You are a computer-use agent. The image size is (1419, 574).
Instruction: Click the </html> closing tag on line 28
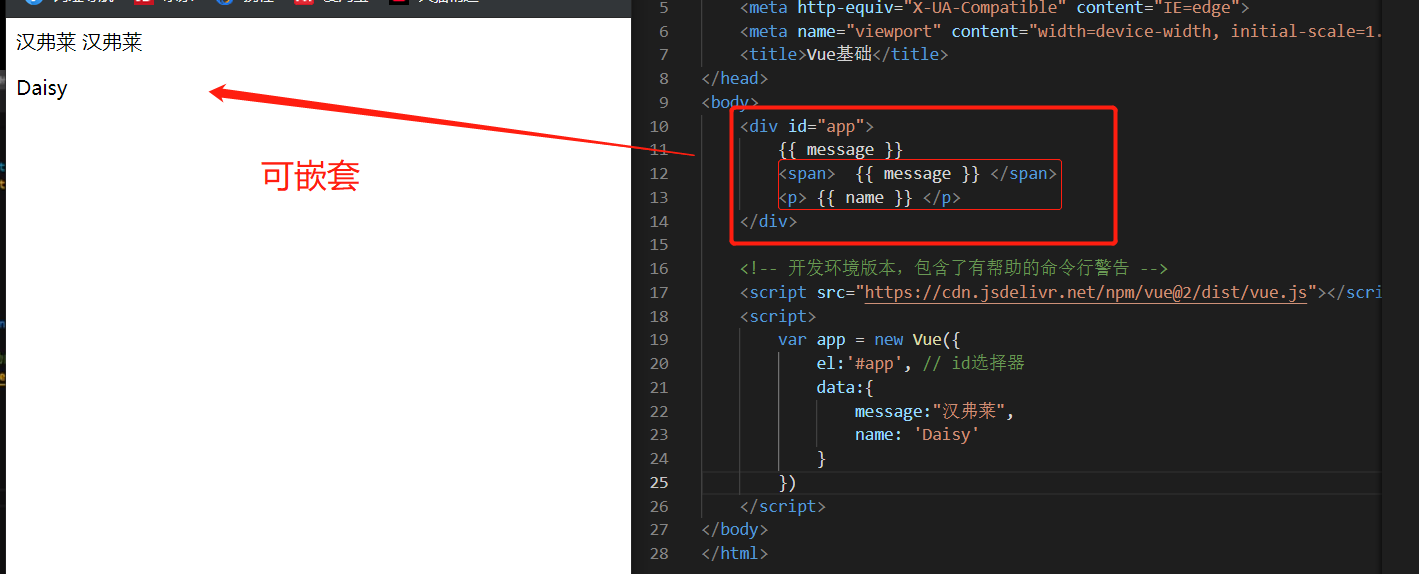735,554
